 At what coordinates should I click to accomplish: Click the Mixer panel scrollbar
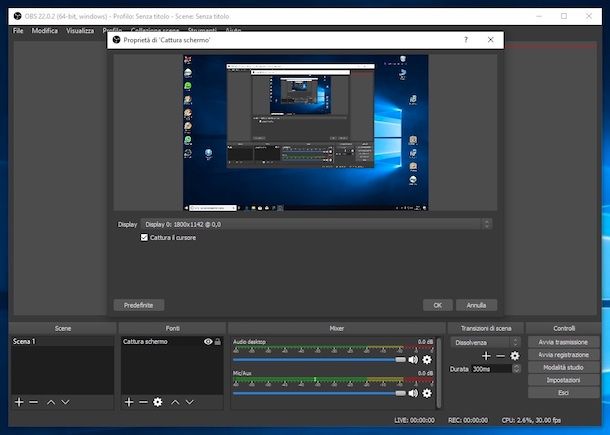(439, 373)
